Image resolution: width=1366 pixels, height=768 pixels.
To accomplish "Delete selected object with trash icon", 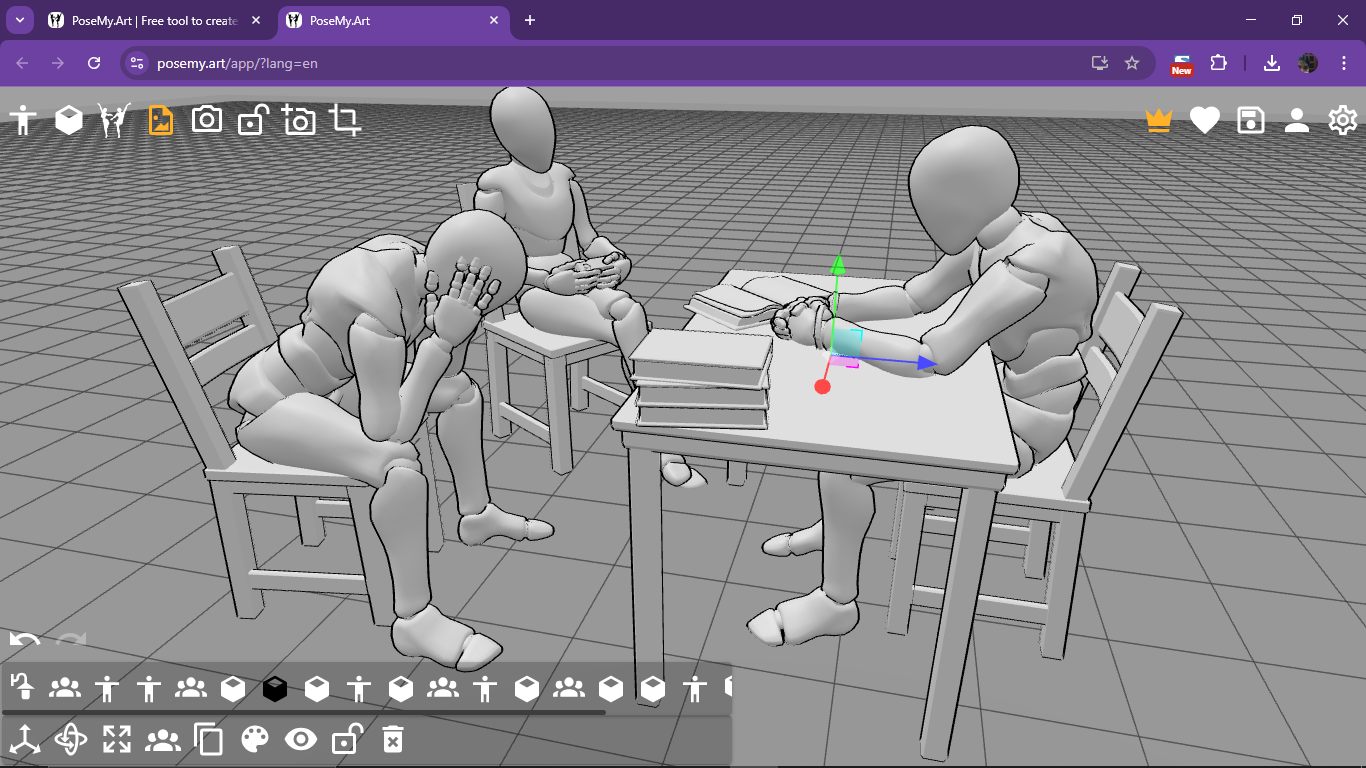I will click(393, 740).
